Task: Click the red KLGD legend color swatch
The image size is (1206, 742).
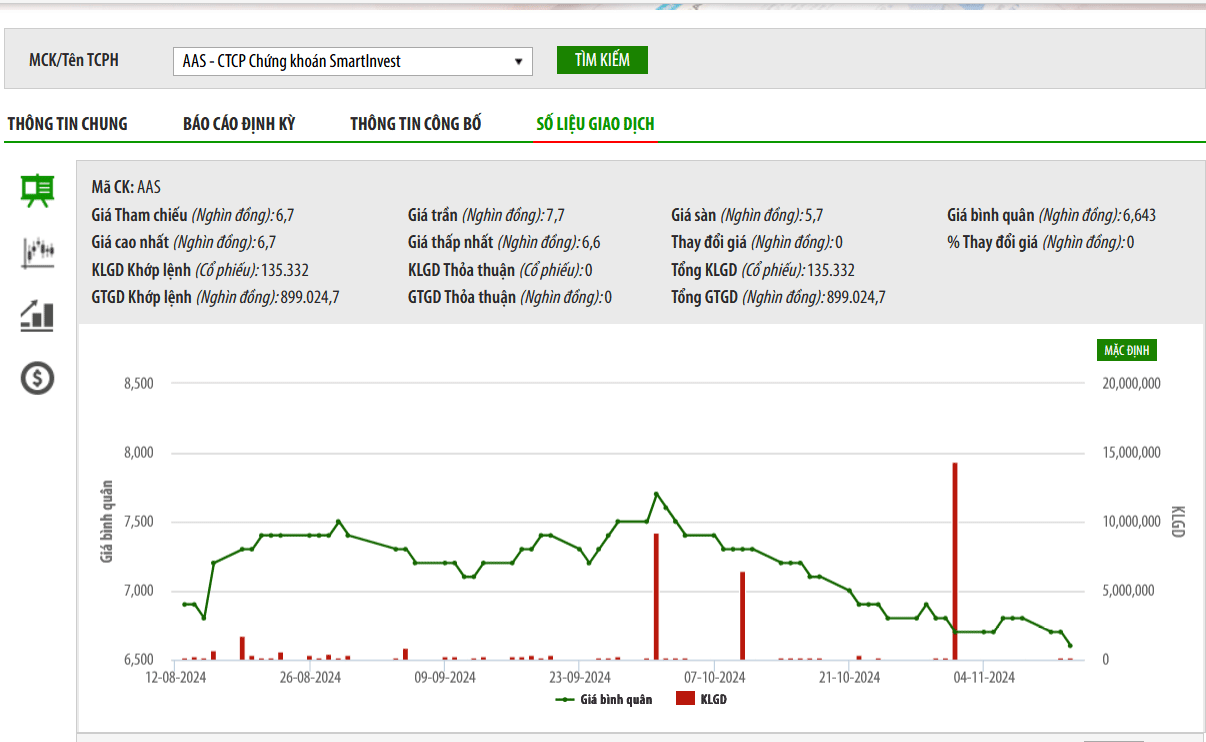Action: coord(685,700)
